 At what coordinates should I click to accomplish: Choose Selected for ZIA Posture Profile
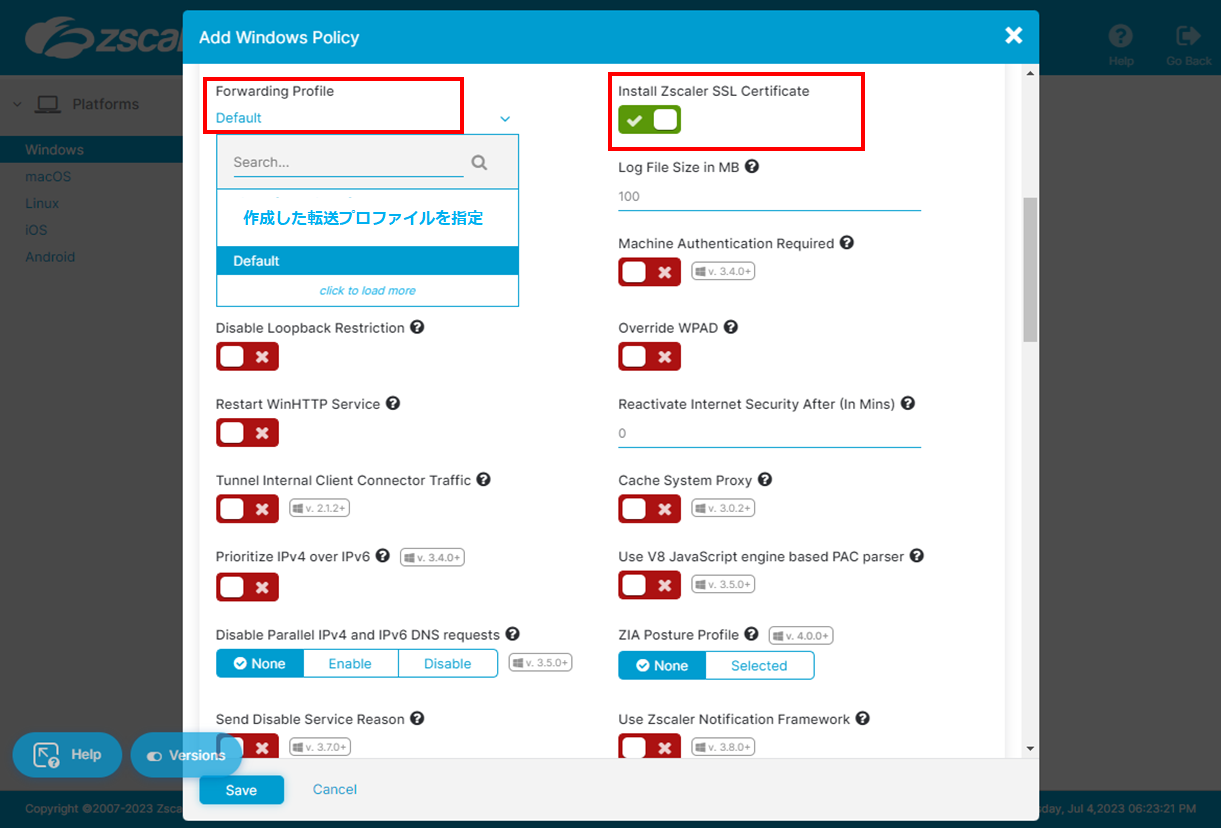(759, 666)
